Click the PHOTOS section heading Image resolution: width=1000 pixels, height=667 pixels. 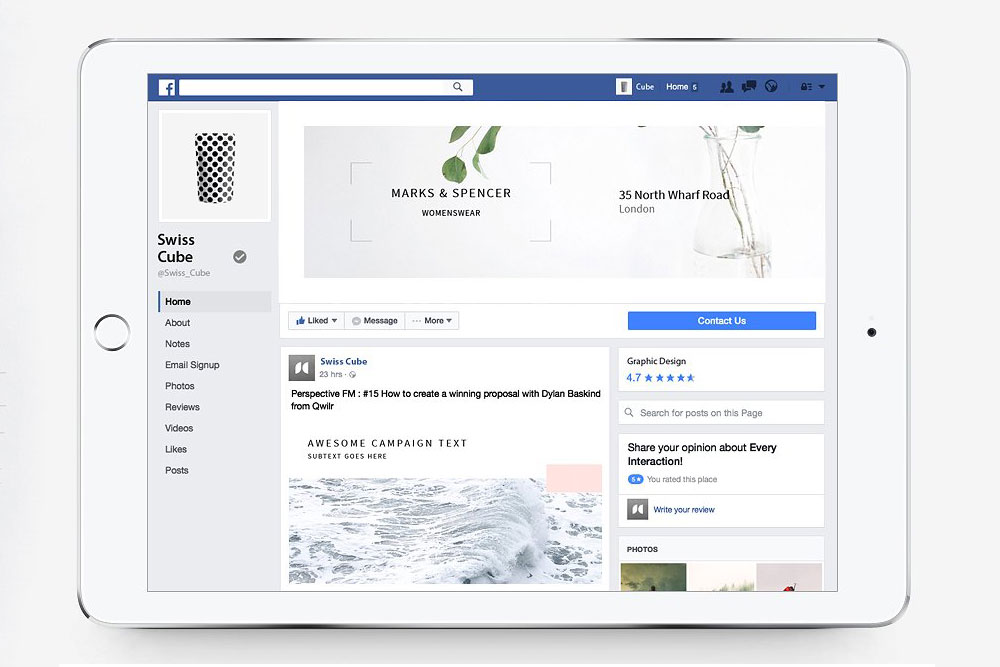[642, 549]
